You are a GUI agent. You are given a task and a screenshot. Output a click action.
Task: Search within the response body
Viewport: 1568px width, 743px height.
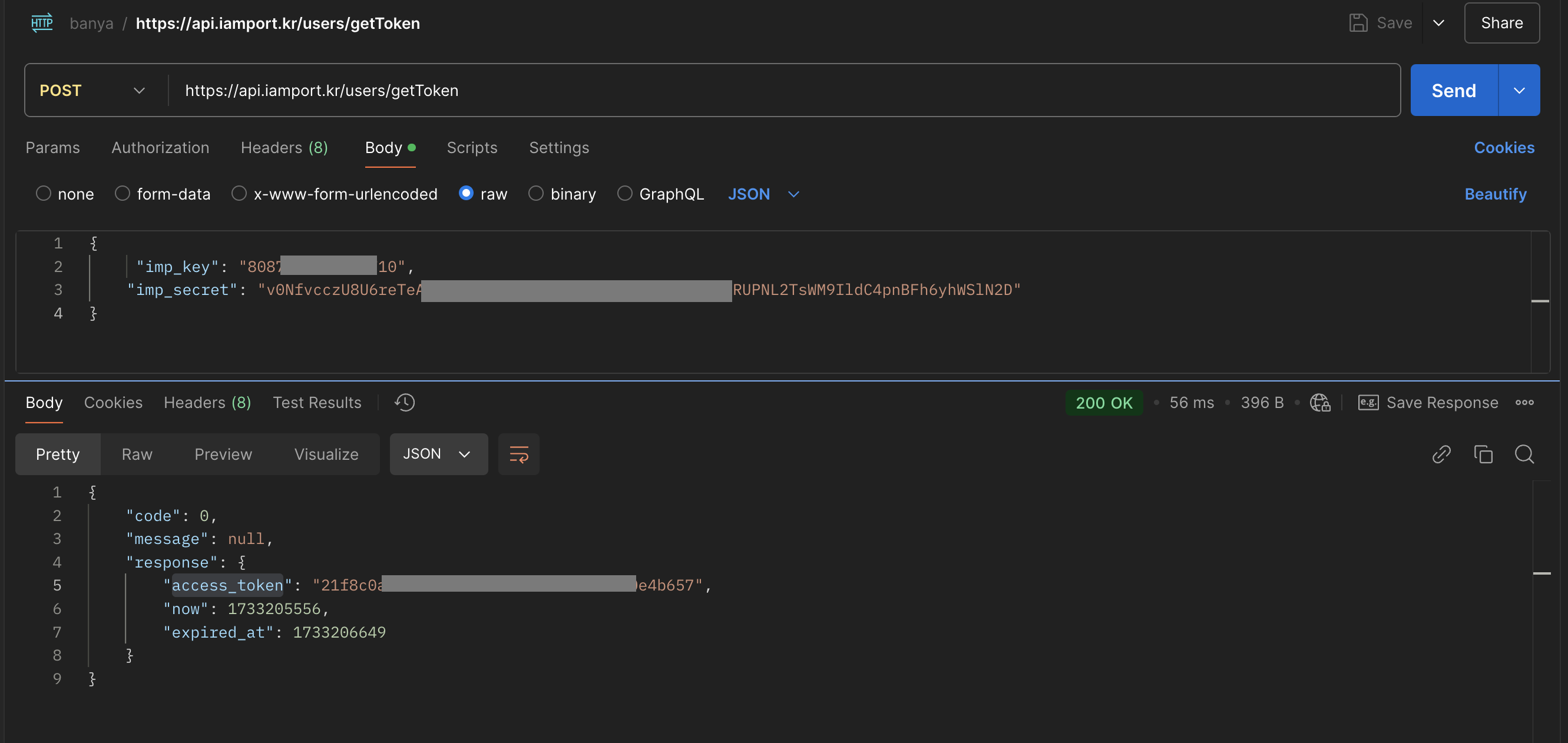[x=1524, y=454]
